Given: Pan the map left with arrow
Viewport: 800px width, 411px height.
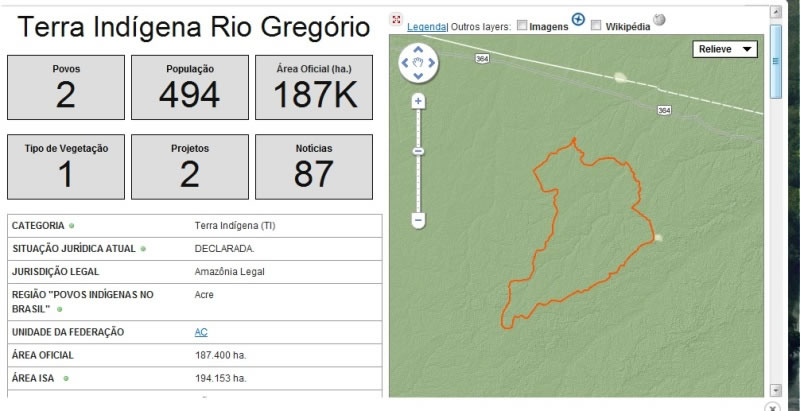Looking at the screenshot, I should [406, 63].
